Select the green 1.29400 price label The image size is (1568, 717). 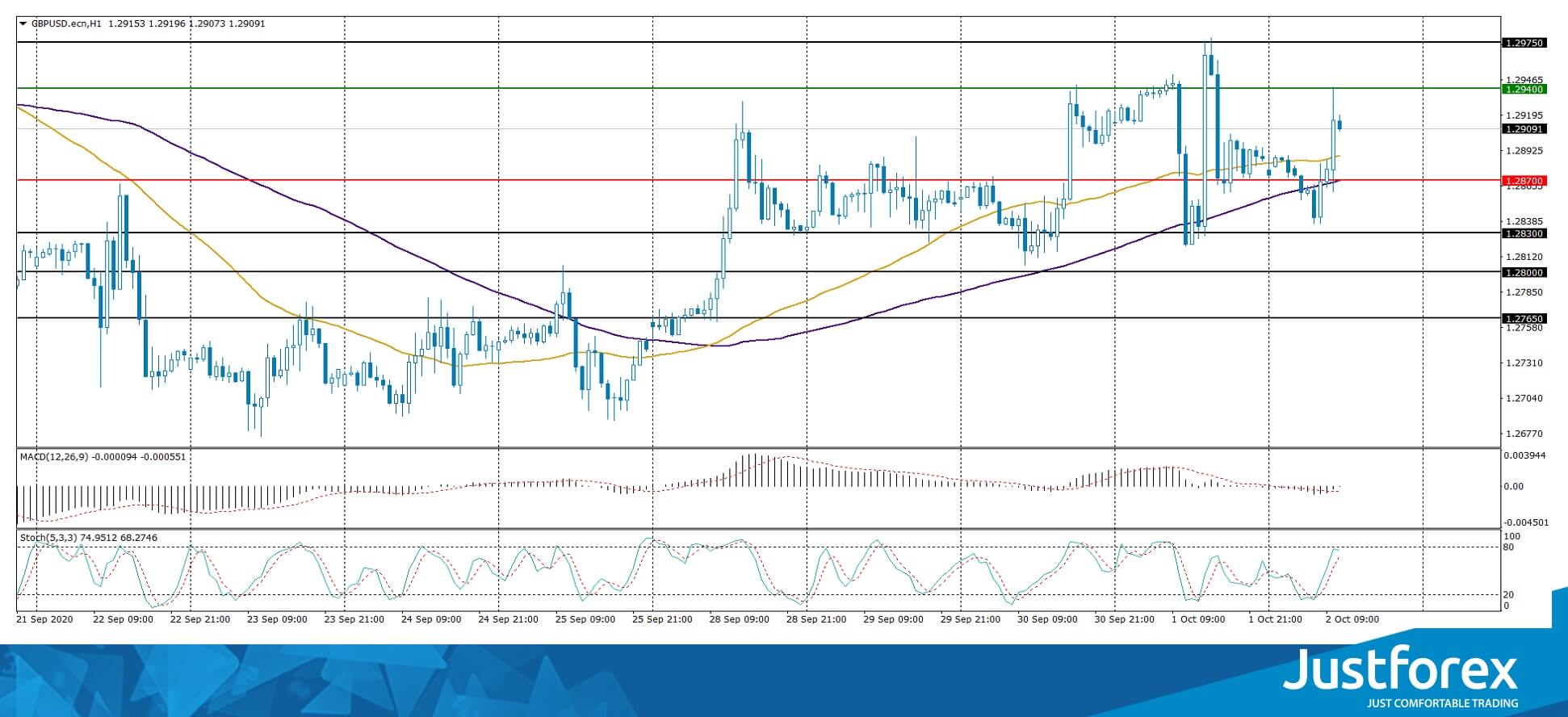[1524, 90]
